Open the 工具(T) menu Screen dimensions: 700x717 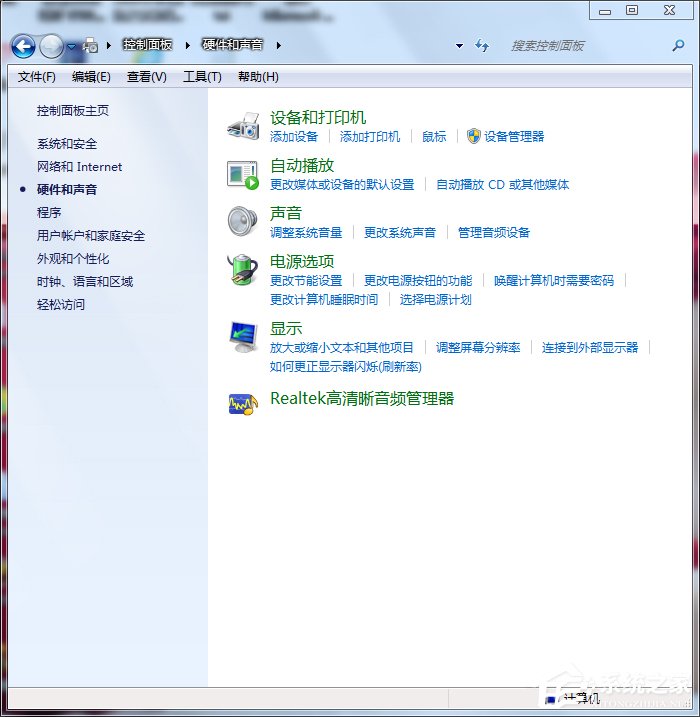pos(202,77)
